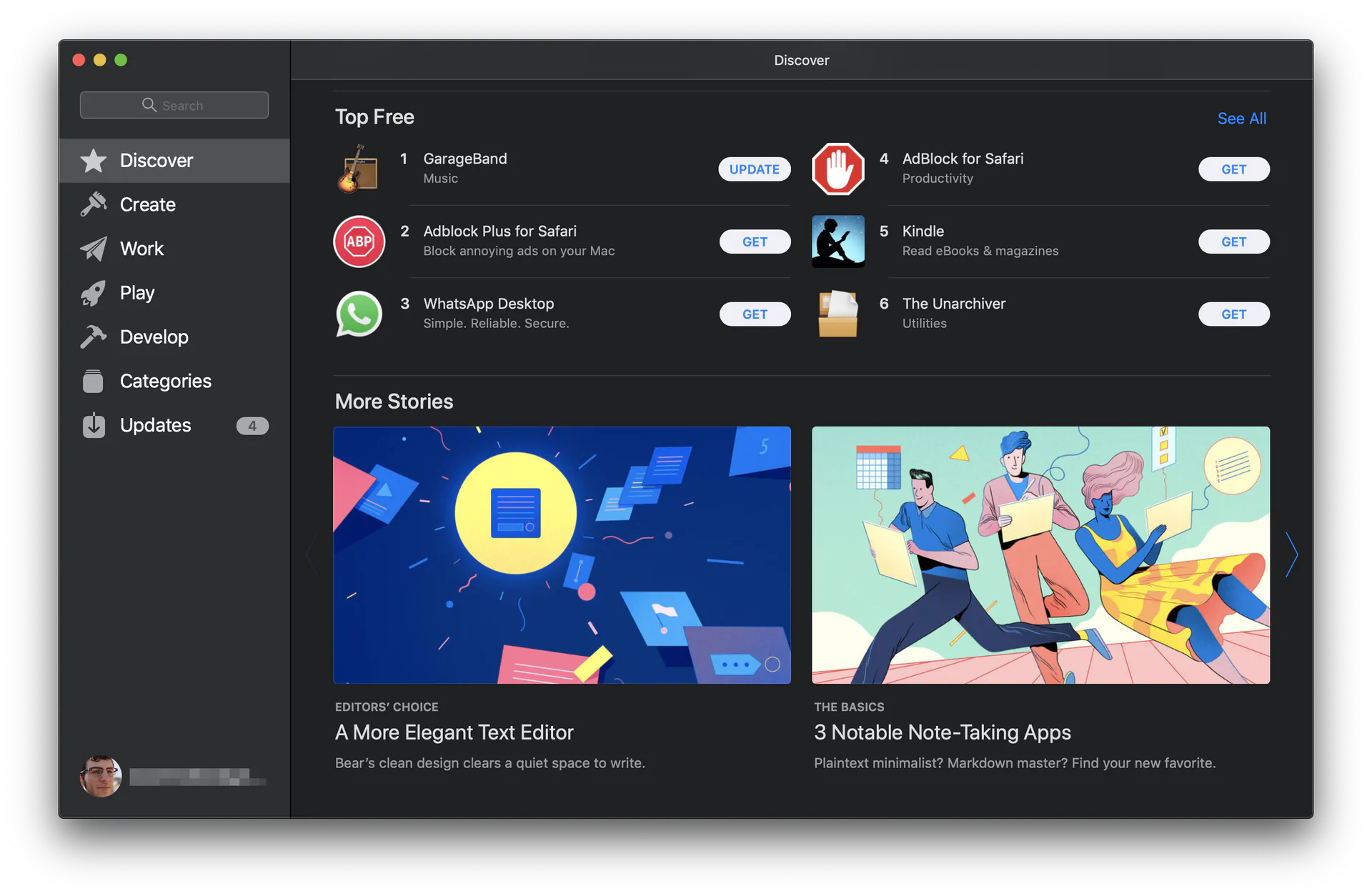Image resolution: width=1372 pixels, height=896 pixels.
Task: Browse the Categories section
Action: tap(174, 381)
